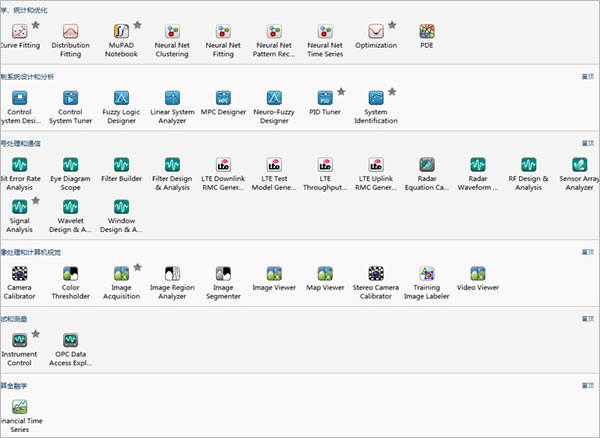The width and height of the screenshot is (600, 438).
Task: Launch the Filter Builder app
Action: click(x=122, y=165)
